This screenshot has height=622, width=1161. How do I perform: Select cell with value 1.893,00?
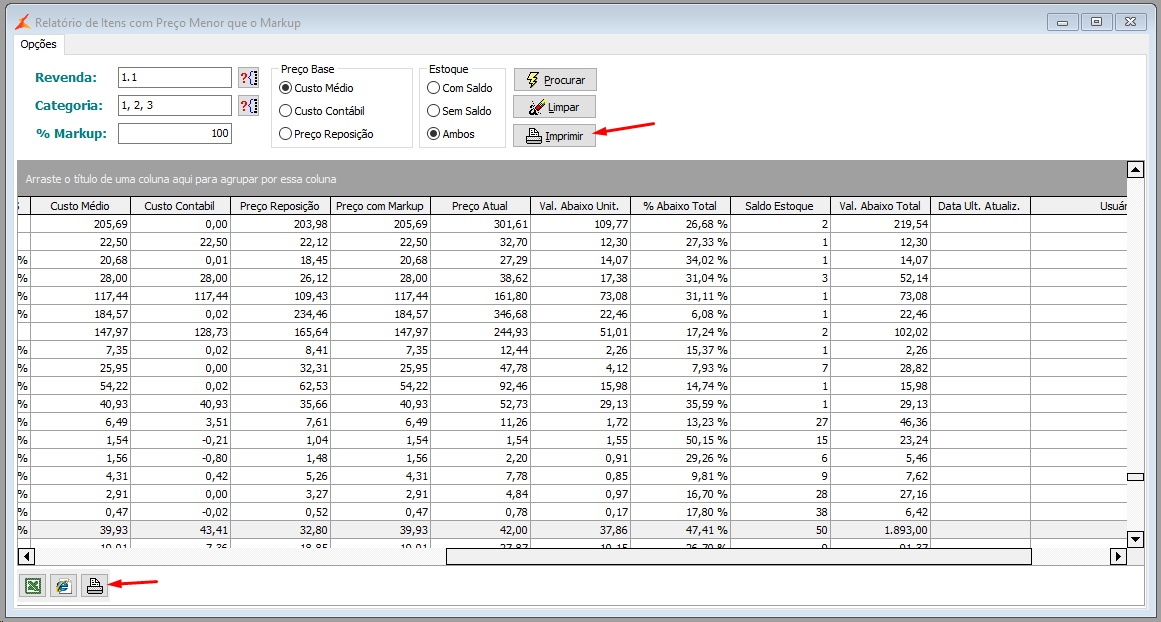(880, 530)
